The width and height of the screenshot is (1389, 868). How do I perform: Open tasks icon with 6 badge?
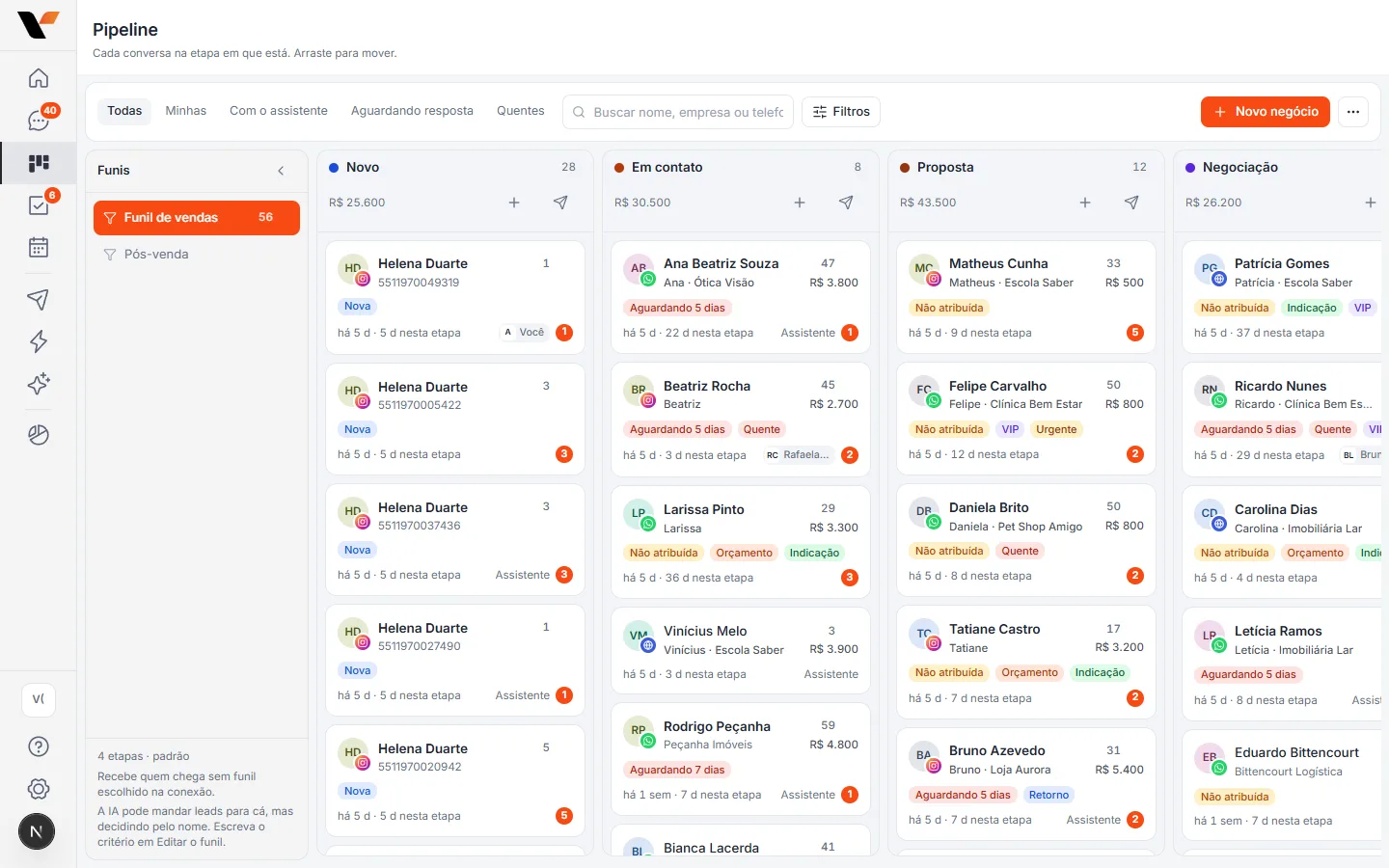pos(39,205)
